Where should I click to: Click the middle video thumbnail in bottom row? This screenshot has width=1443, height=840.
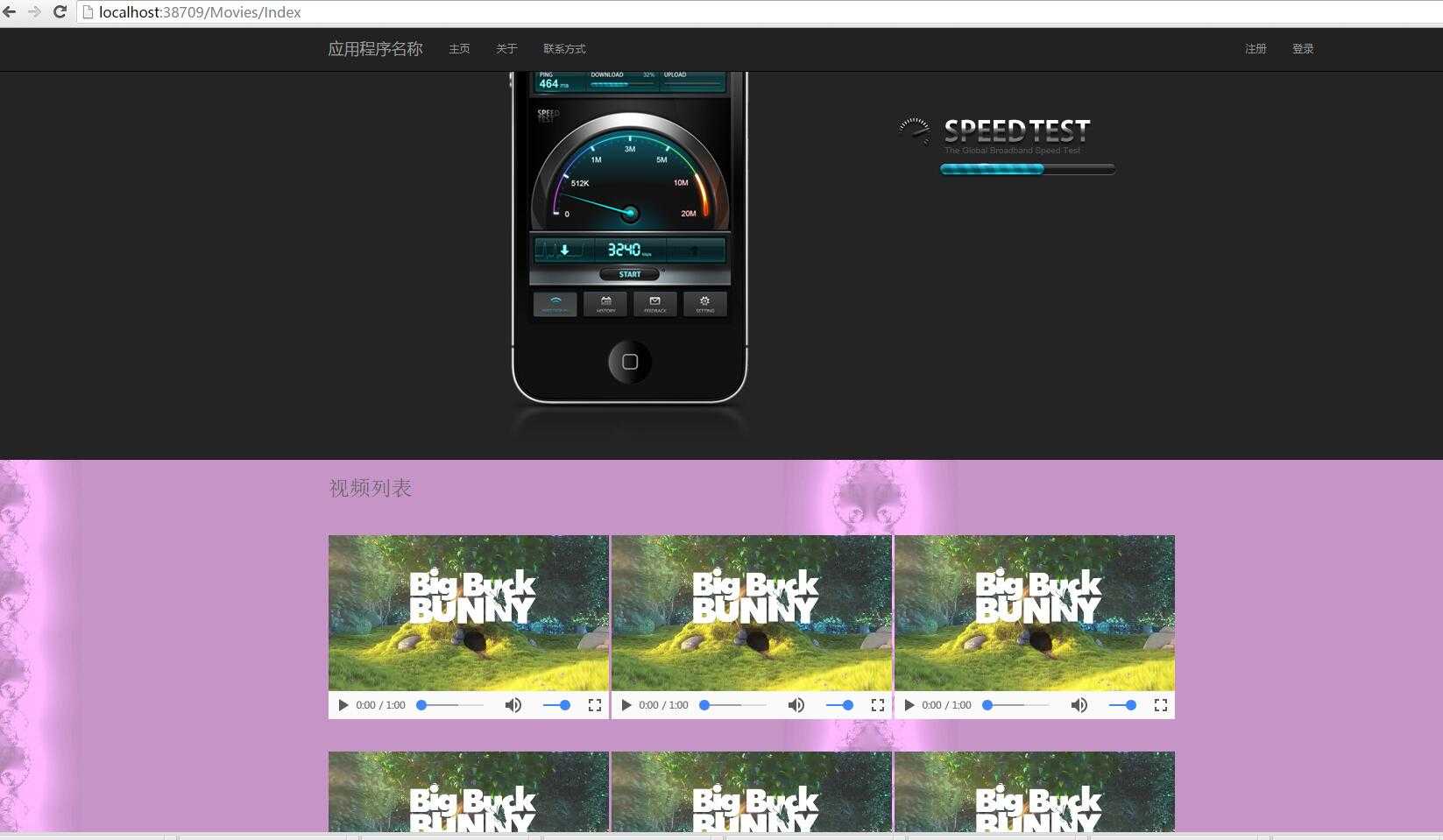[x=752, y=792]
